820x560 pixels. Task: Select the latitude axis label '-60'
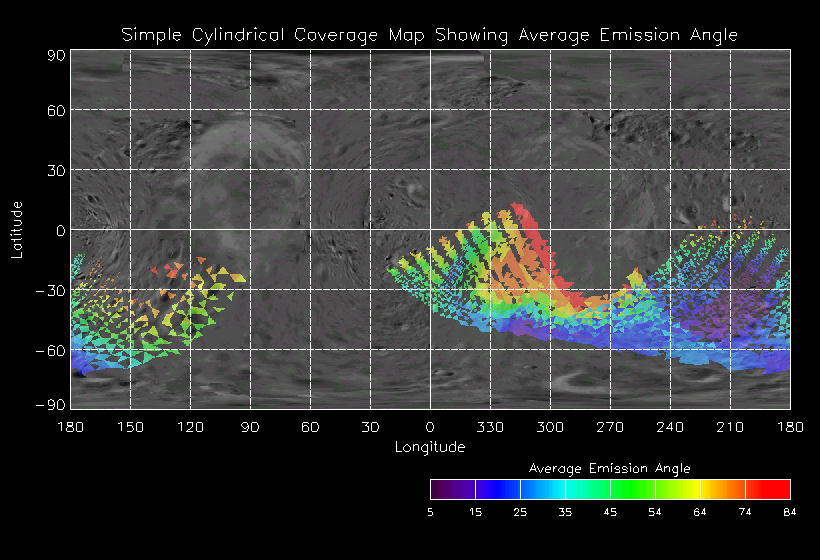50,350
